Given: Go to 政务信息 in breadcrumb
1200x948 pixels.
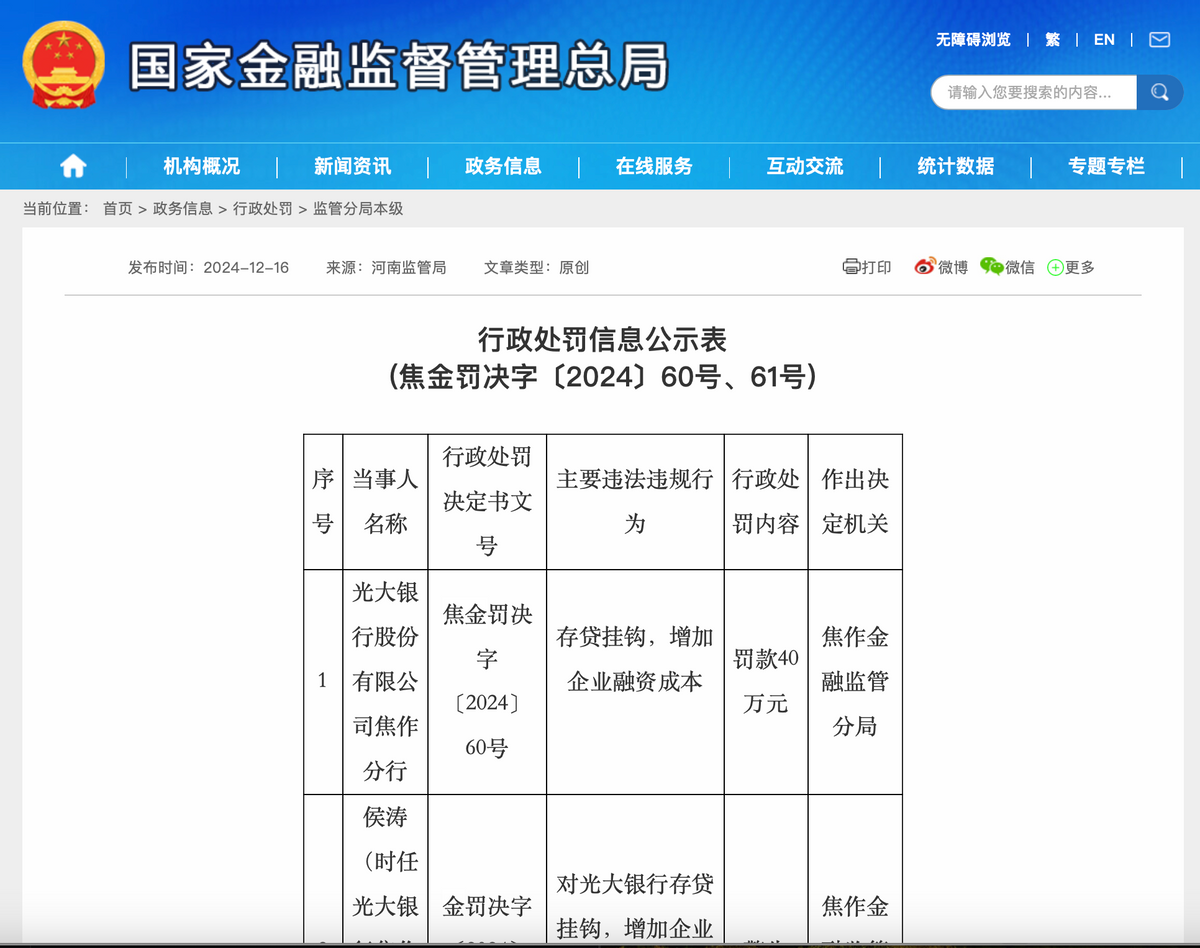Looking at the screenshot, I should pyautogui.click(x=182, y=208).
